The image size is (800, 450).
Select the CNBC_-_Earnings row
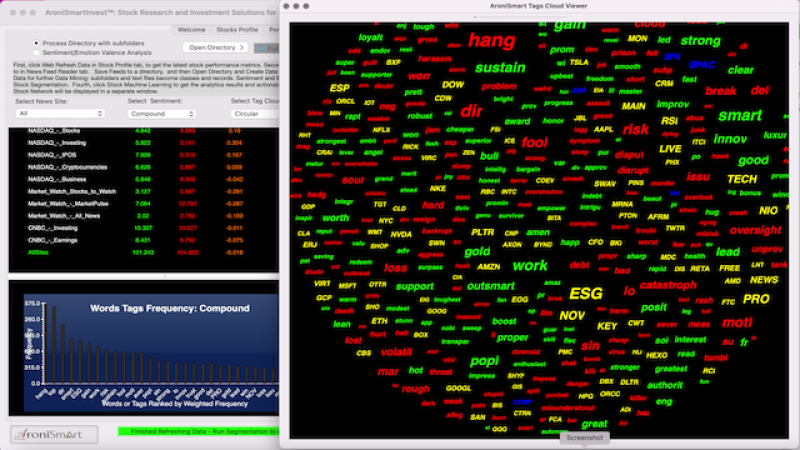pyautogui.click(x=144, y=240)
